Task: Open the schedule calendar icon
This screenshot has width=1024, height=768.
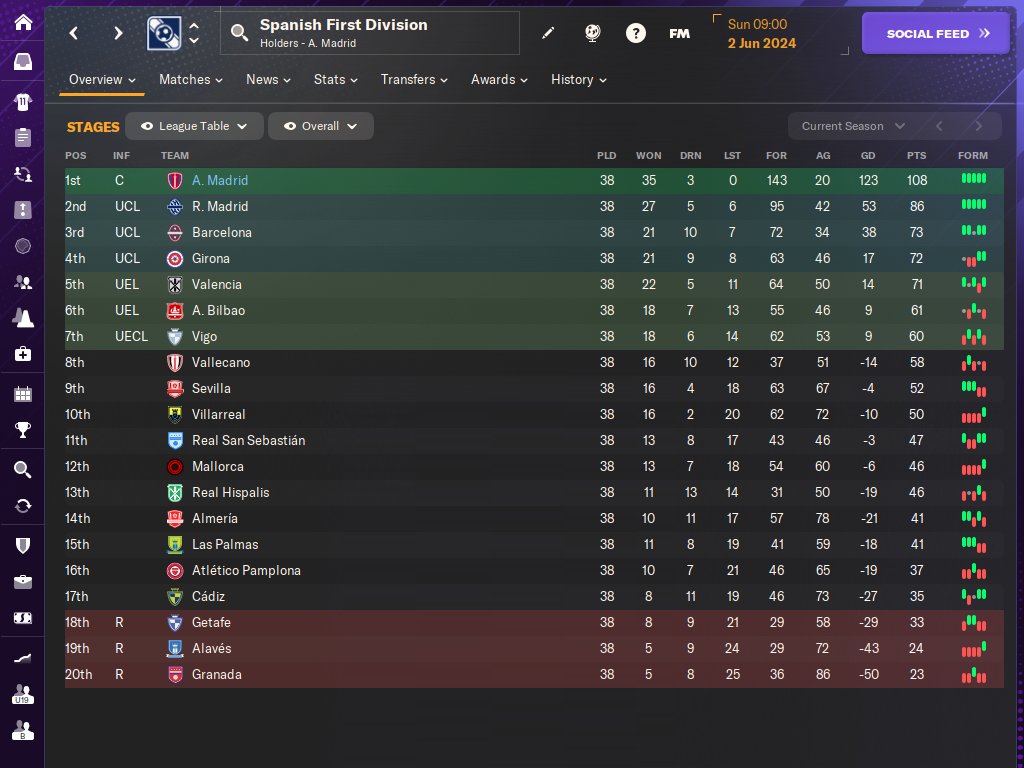Action: (x=22, y=393)
